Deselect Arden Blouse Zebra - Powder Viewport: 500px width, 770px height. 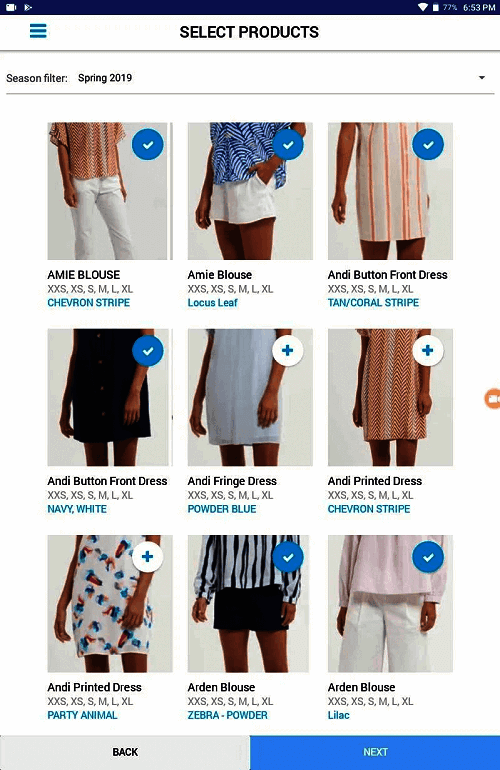click(x=288, y=557)
